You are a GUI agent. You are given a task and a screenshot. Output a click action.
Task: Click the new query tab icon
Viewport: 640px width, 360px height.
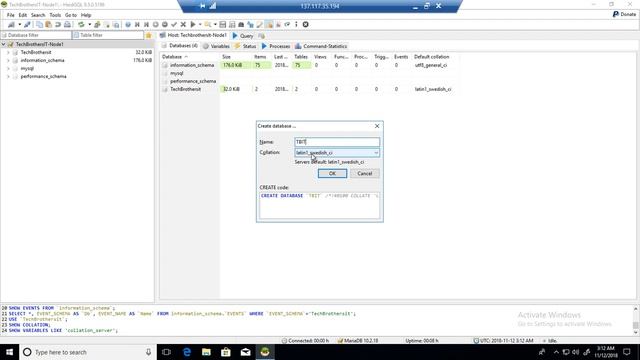tap(262, 36)
